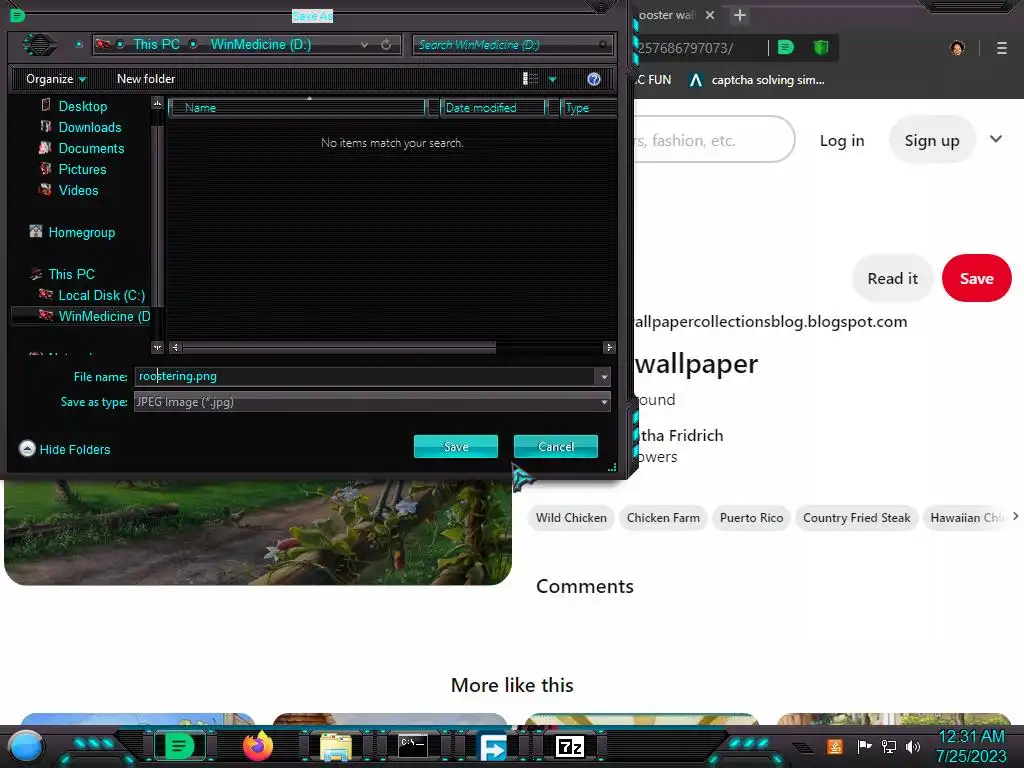This screenshot has width=1024, height=768.
Task: Open the browser profile avatar
Action: pyautogui.click(x=957, y=48)
